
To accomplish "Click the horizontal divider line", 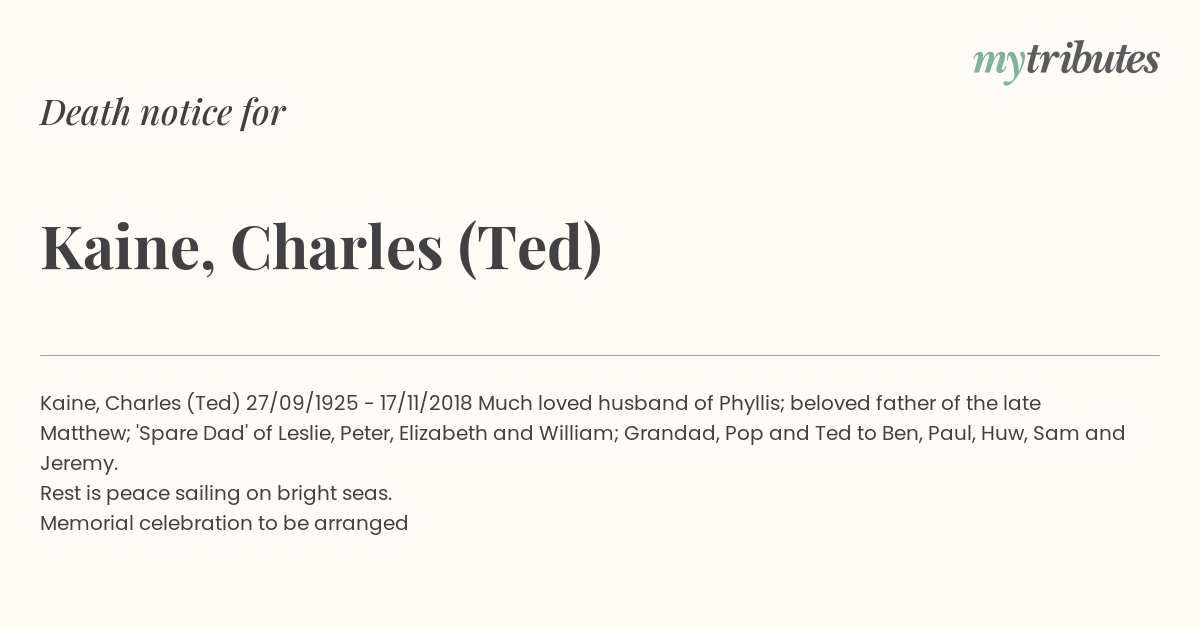I will (600, 355).
